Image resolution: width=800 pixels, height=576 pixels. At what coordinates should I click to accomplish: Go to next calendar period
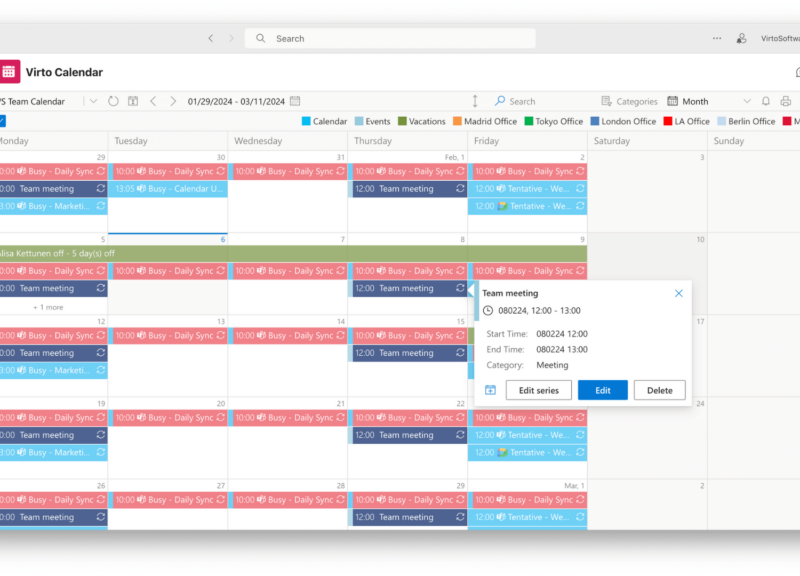[x=173, y=101]
